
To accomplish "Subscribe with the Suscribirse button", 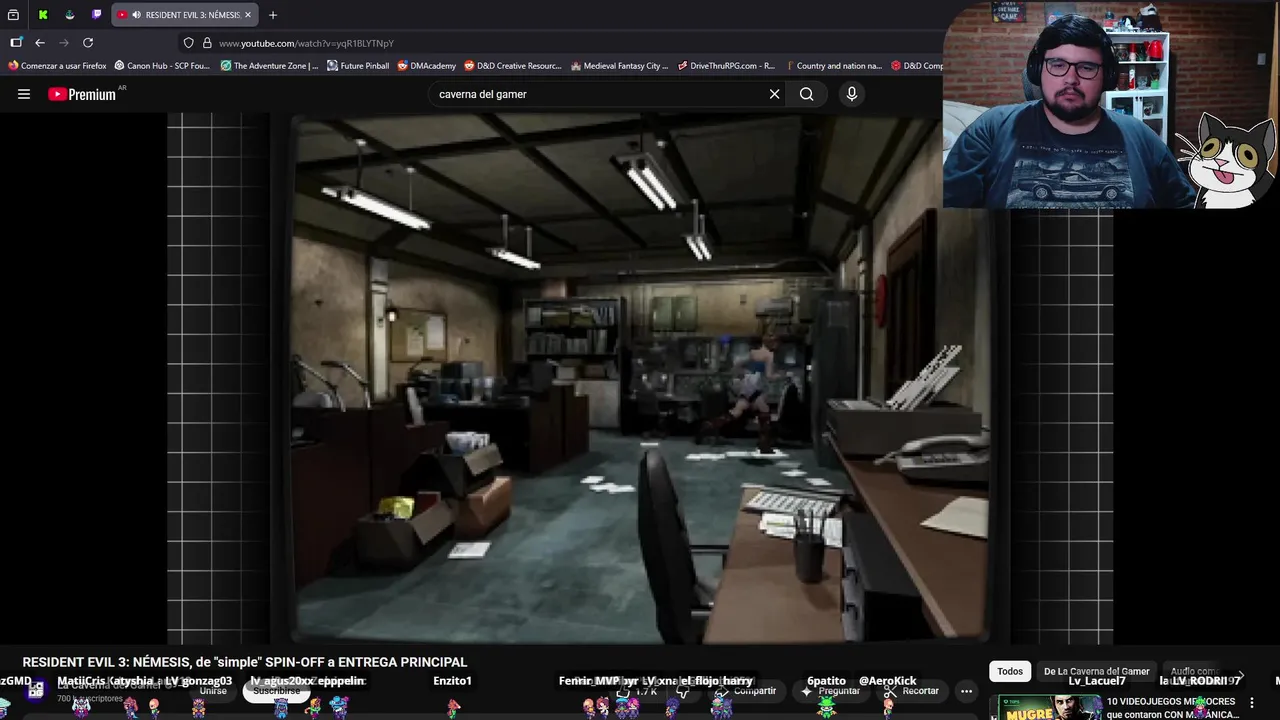I will (277, 691).
